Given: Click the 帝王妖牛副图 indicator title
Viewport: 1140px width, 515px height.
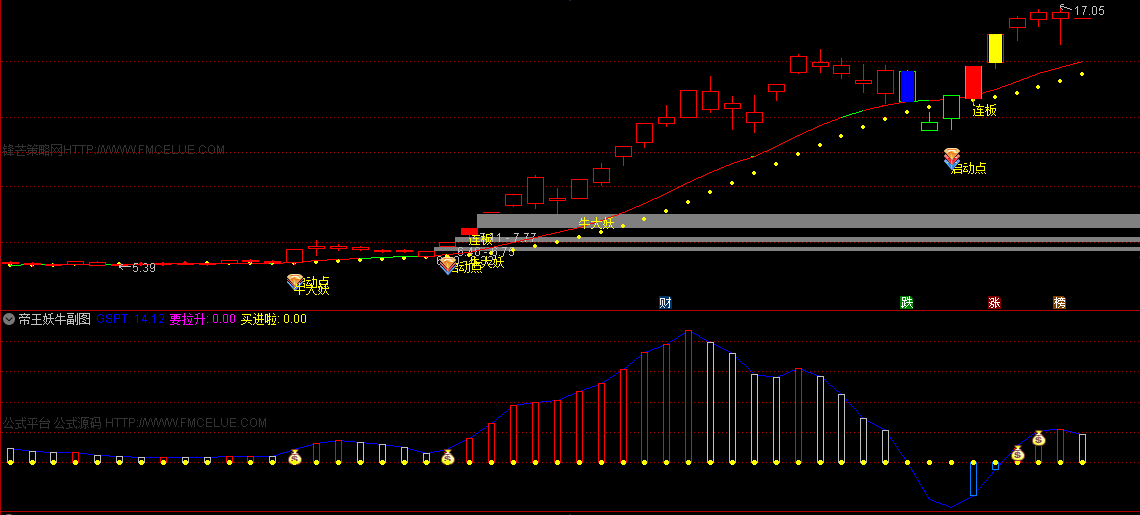Looking at the screenshot, I should click(55, 319).
